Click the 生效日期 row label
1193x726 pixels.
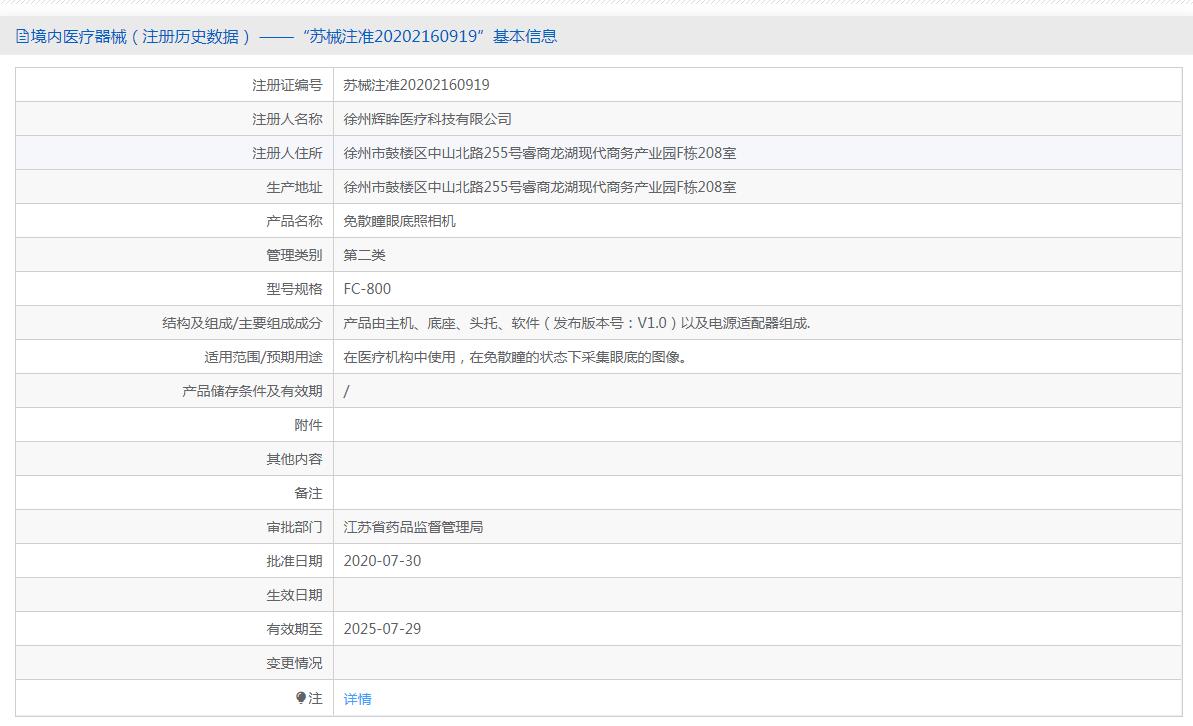[x=294, y=595]
